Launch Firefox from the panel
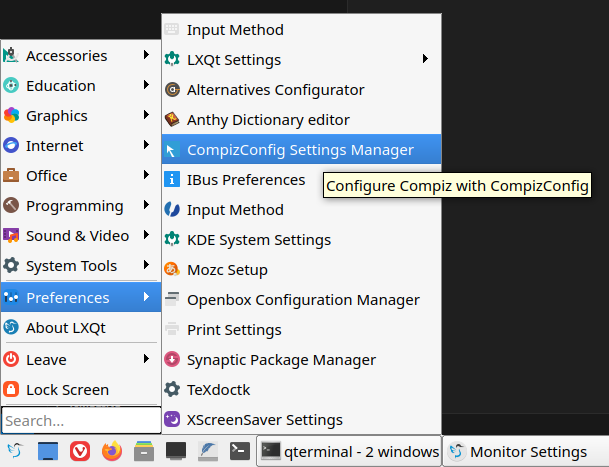Image resolution: width=609 pixels, height=467 pixels. point(112,451)
